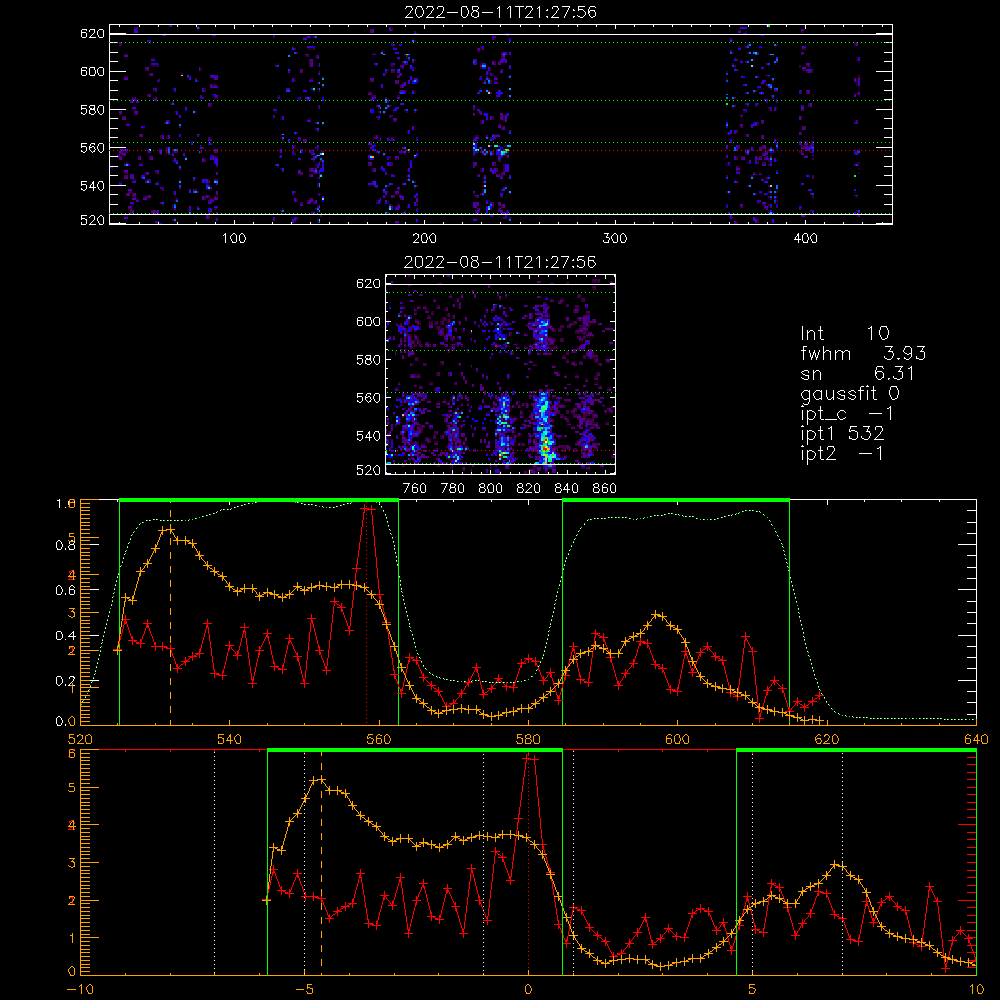Select the 'gaussfit 0' parameter line
1000x1000 pixels.
[x=849, y=393]
